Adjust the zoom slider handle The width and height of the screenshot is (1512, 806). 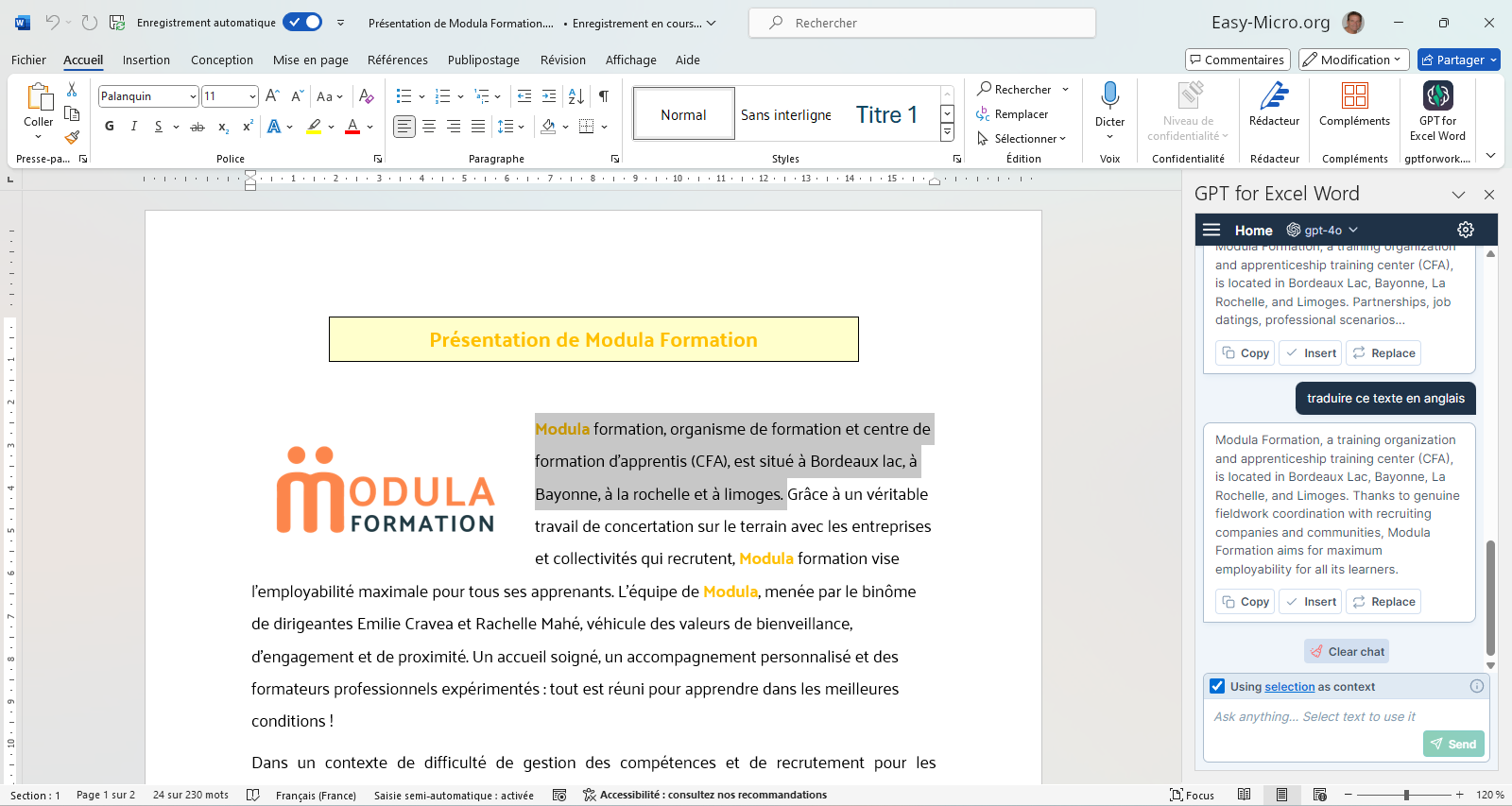(1406, 795)
